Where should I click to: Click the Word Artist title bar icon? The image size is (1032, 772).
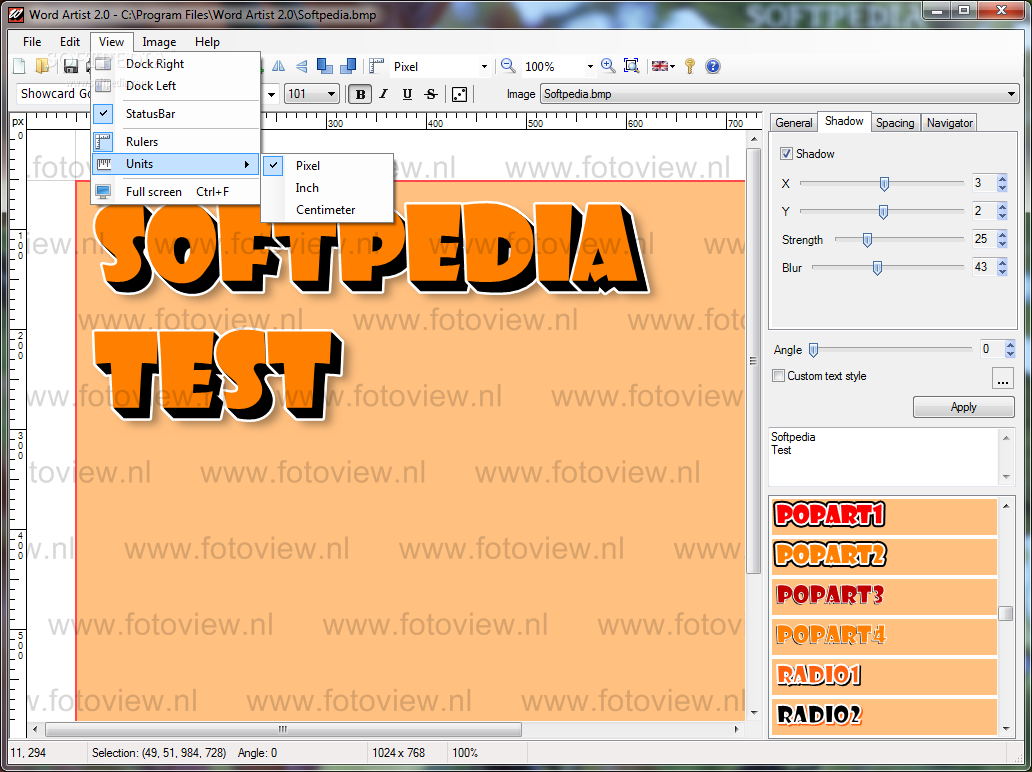point(16,14)
